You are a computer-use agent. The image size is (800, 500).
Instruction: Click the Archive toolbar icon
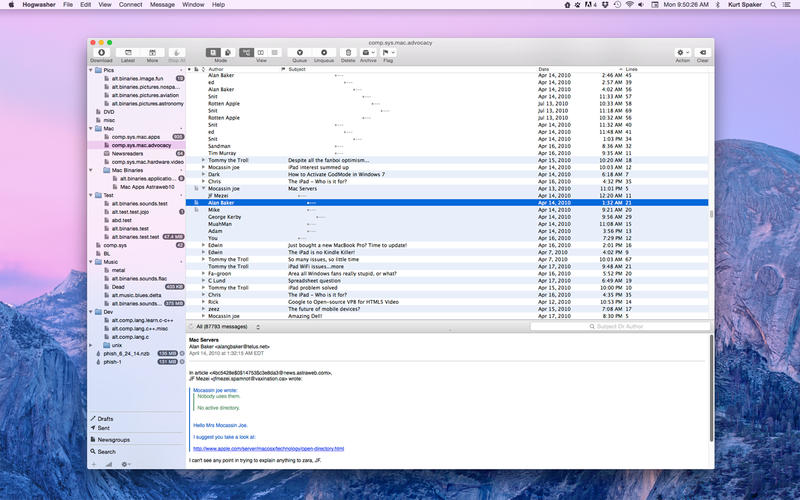coord(368,52)
